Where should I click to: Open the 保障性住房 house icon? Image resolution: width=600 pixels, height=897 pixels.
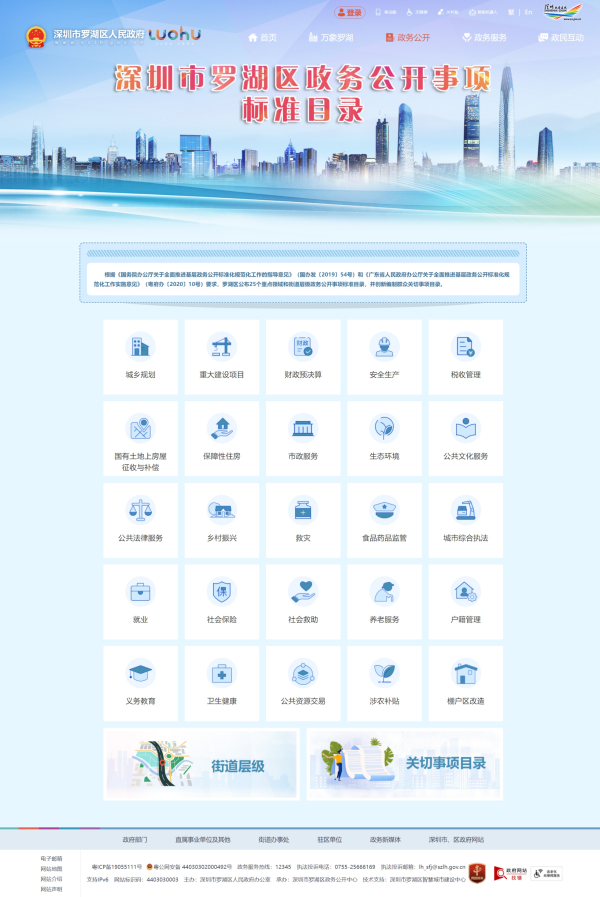[x=221, y=429]
